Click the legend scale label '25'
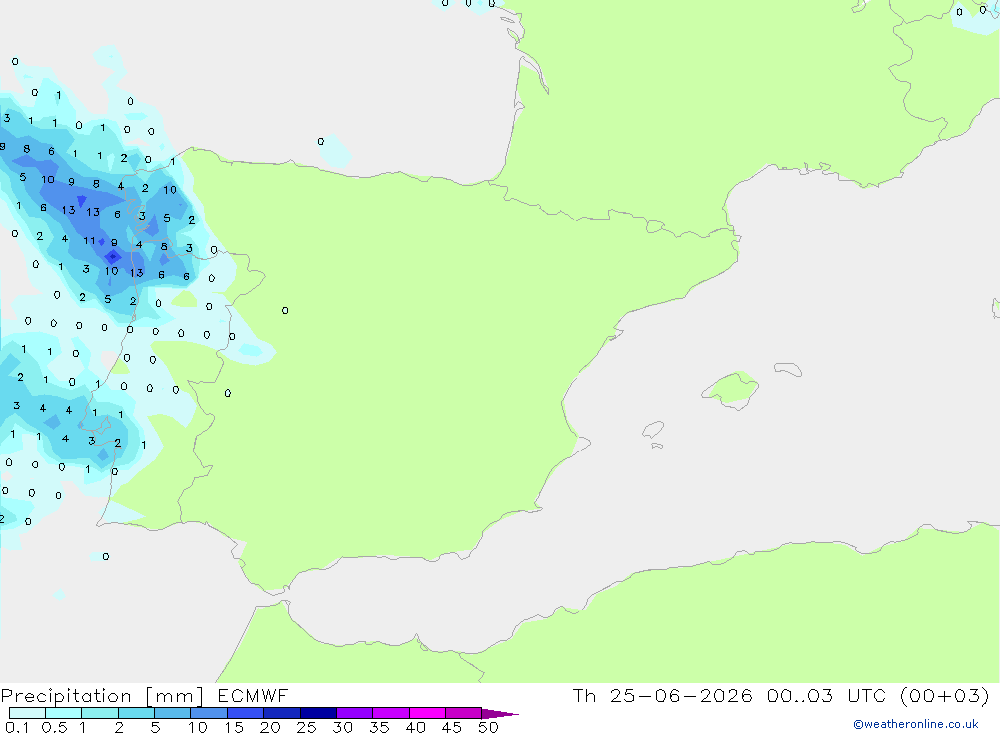Viewport: 1000px width, 733px height. click(307, 727)
